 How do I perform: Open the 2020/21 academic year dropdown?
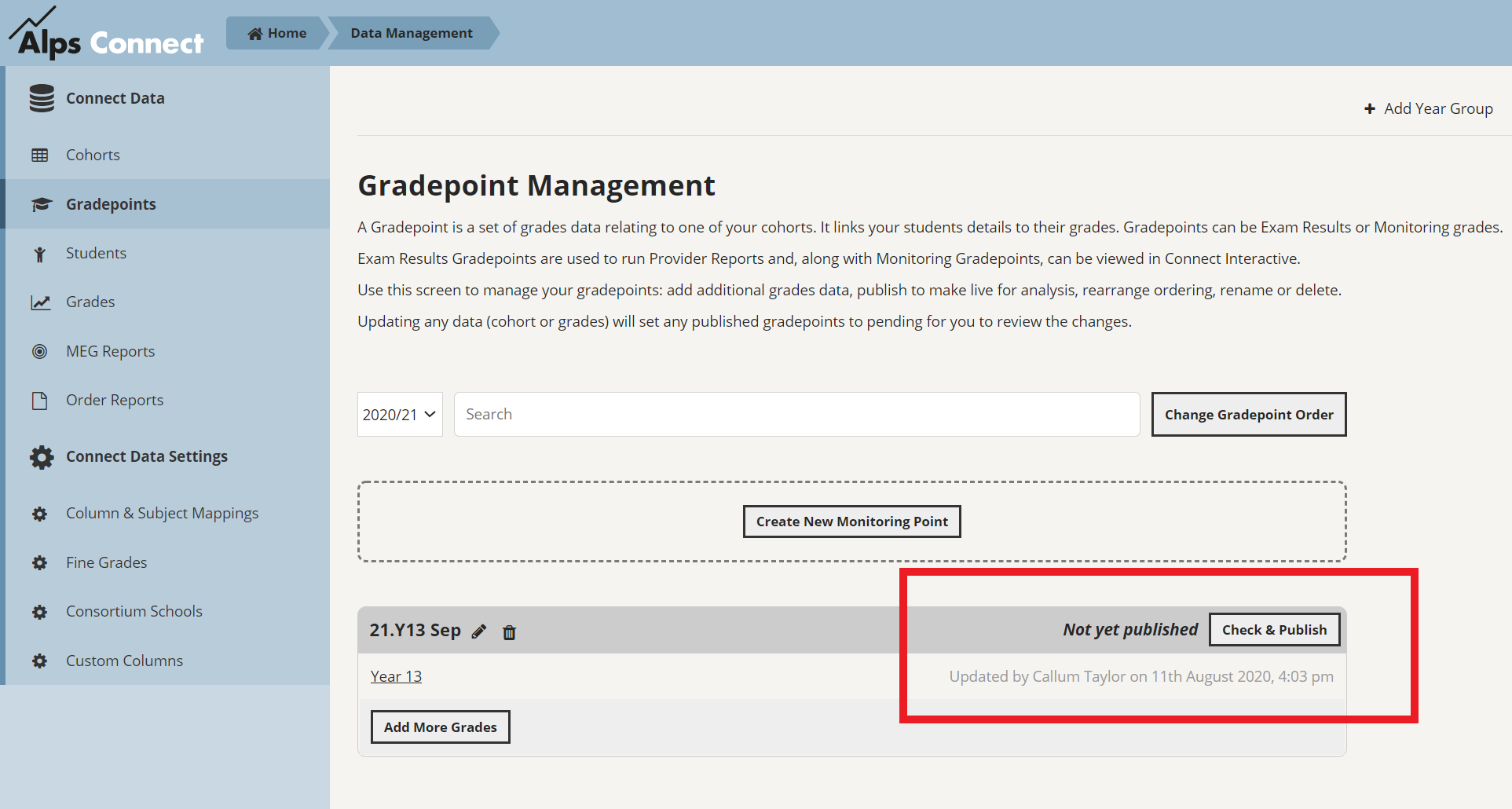click(400, 415)
